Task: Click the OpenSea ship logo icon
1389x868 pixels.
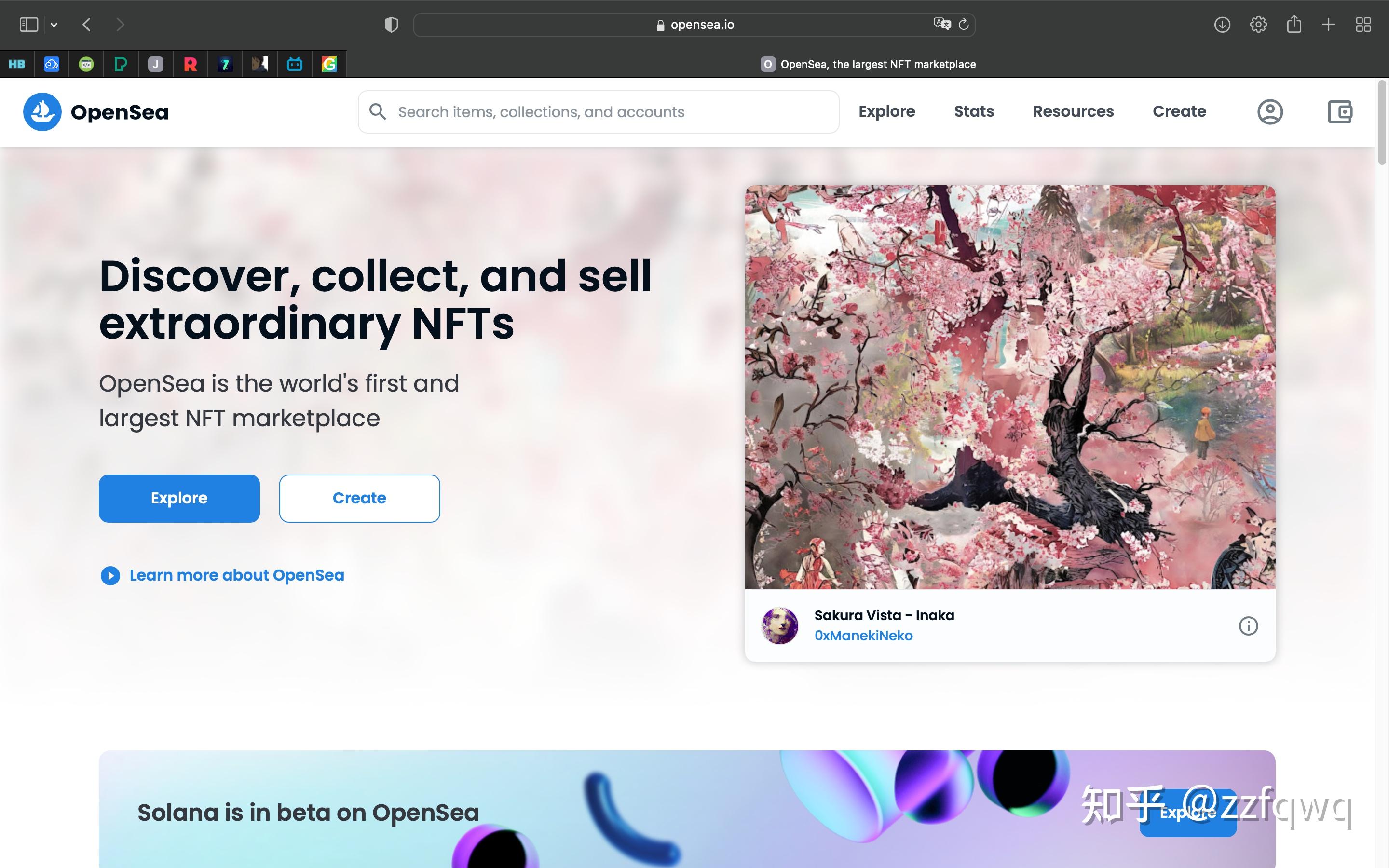Action: (42, 111)
